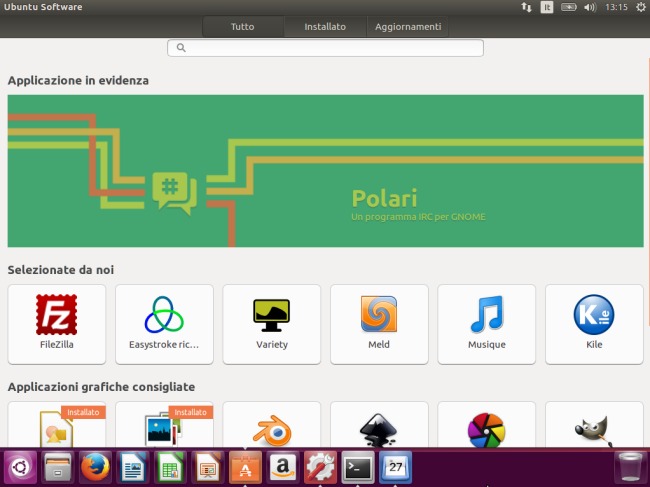Open the Polari featured banner
This screenshot has height=487, width=650.
pos(325,171)
